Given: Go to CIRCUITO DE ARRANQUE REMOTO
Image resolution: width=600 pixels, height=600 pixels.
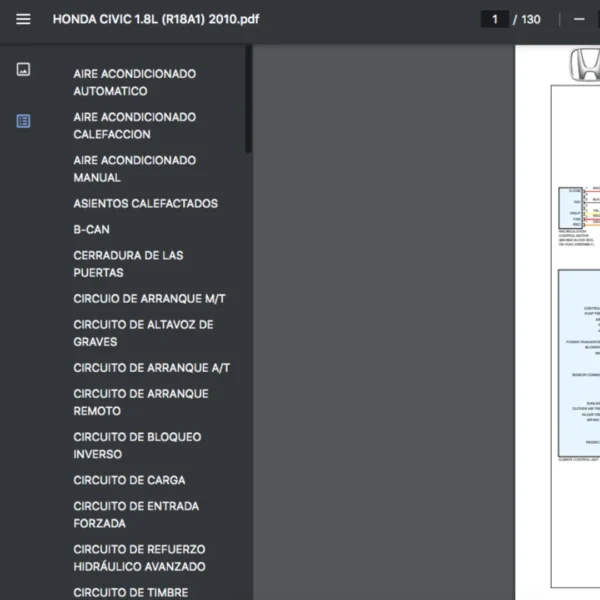Looking at the screenshot, I should [x=140, y=402].
